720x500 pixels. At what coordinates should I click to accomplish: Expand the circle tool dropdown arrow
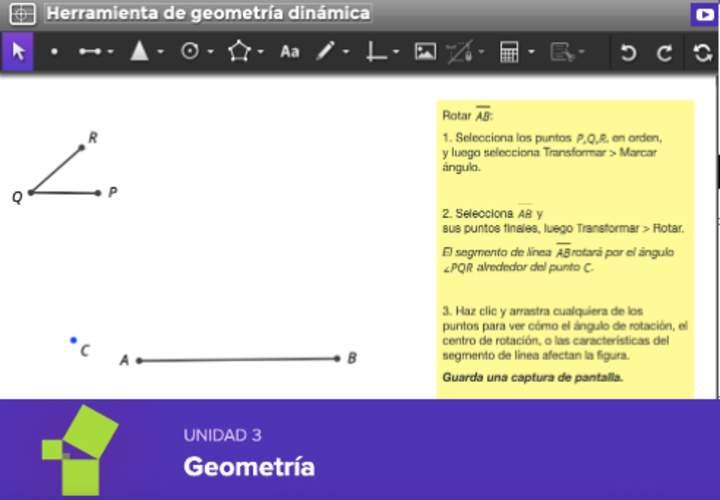pos(211,53)
